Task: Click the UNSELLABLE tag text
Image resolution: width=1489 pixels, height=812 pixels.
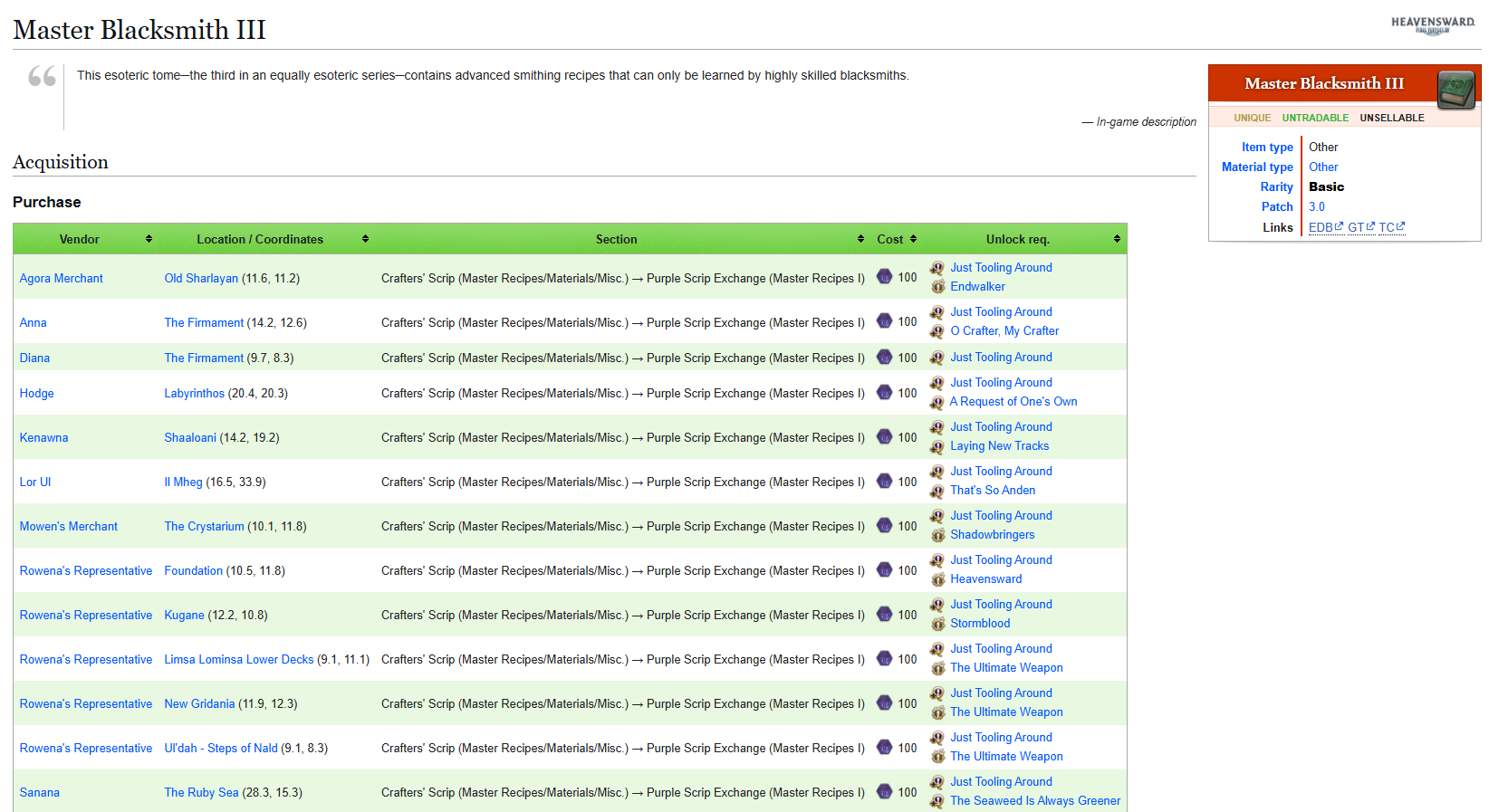Action: [x=1392, y=118]
